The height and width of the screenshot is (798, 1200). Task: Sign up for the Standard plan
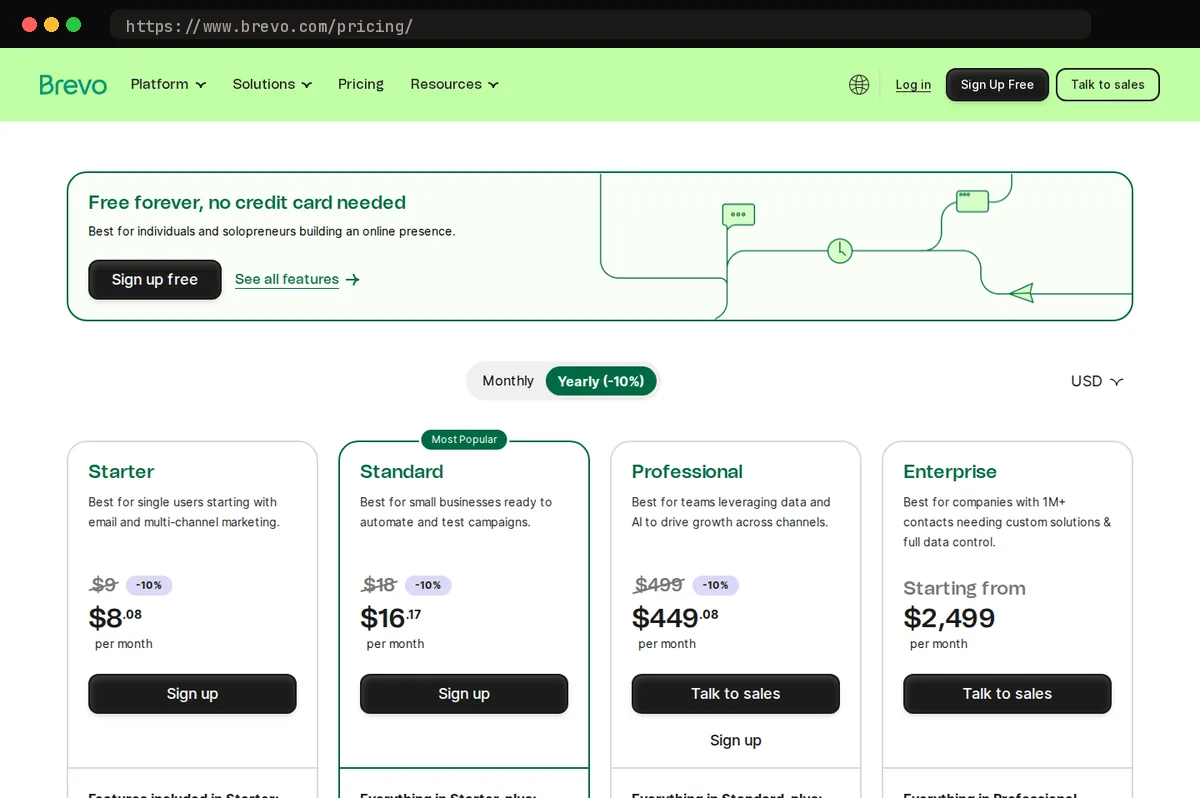tap(464, 694)
